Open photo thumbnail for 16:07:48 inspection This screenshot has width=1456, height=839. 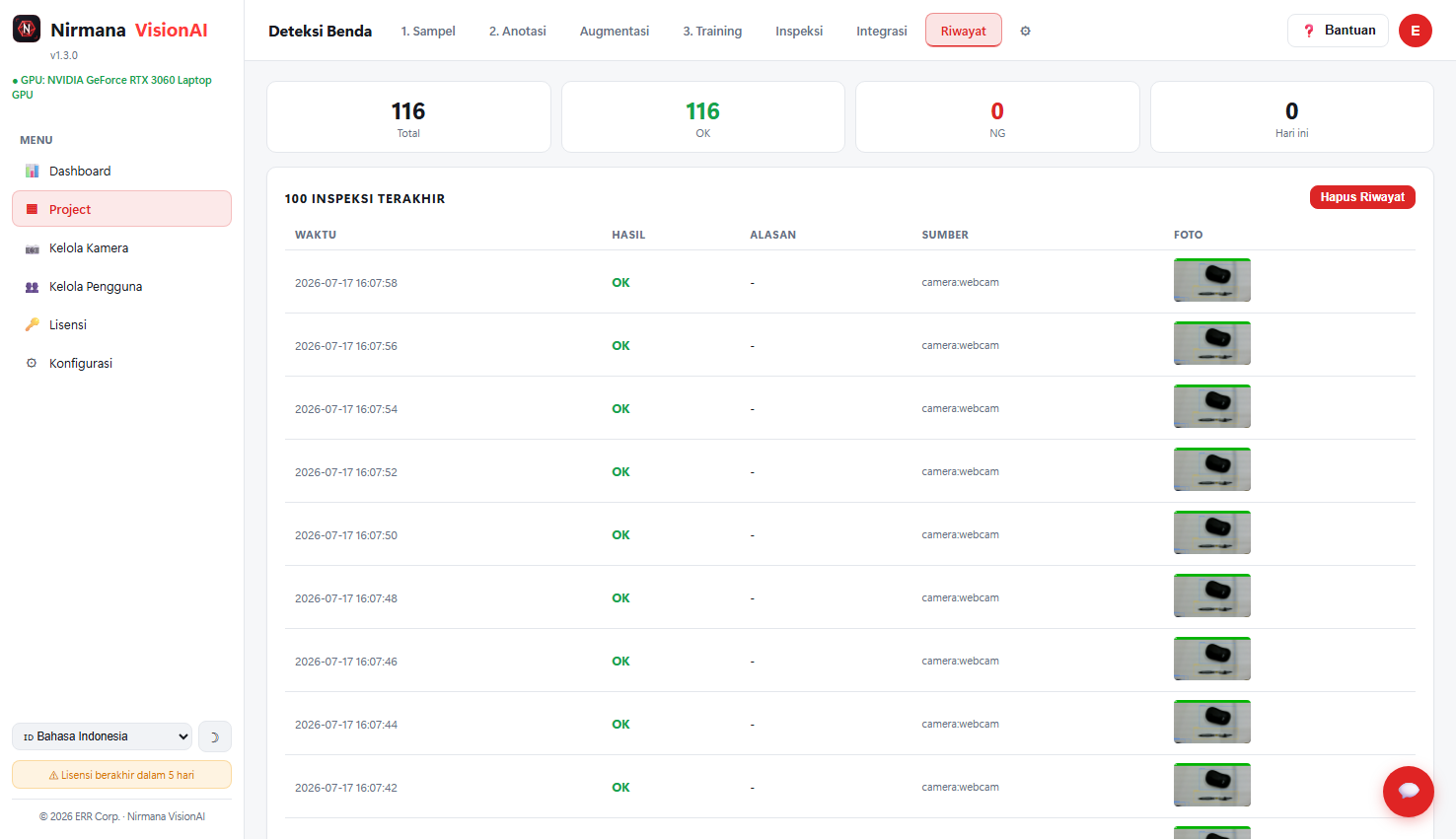(1212, 595)
